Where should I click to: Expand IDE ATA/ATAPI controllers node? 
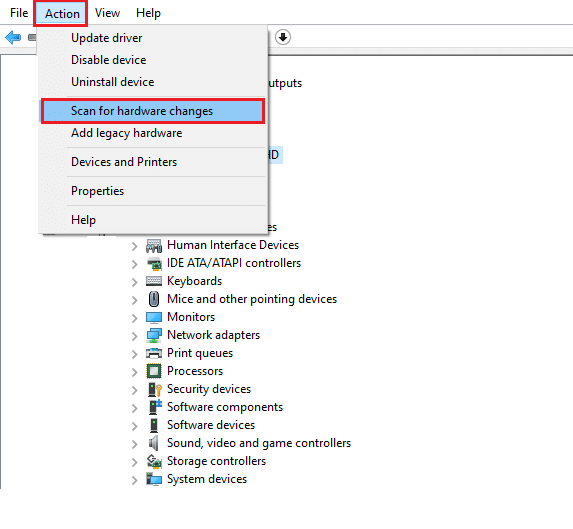(x=134, y=264)
